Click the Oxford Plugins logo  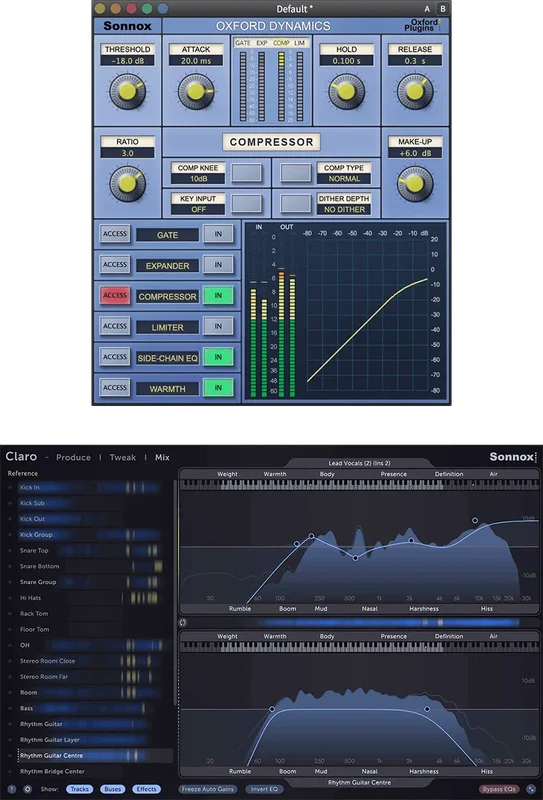coord(425,25)
